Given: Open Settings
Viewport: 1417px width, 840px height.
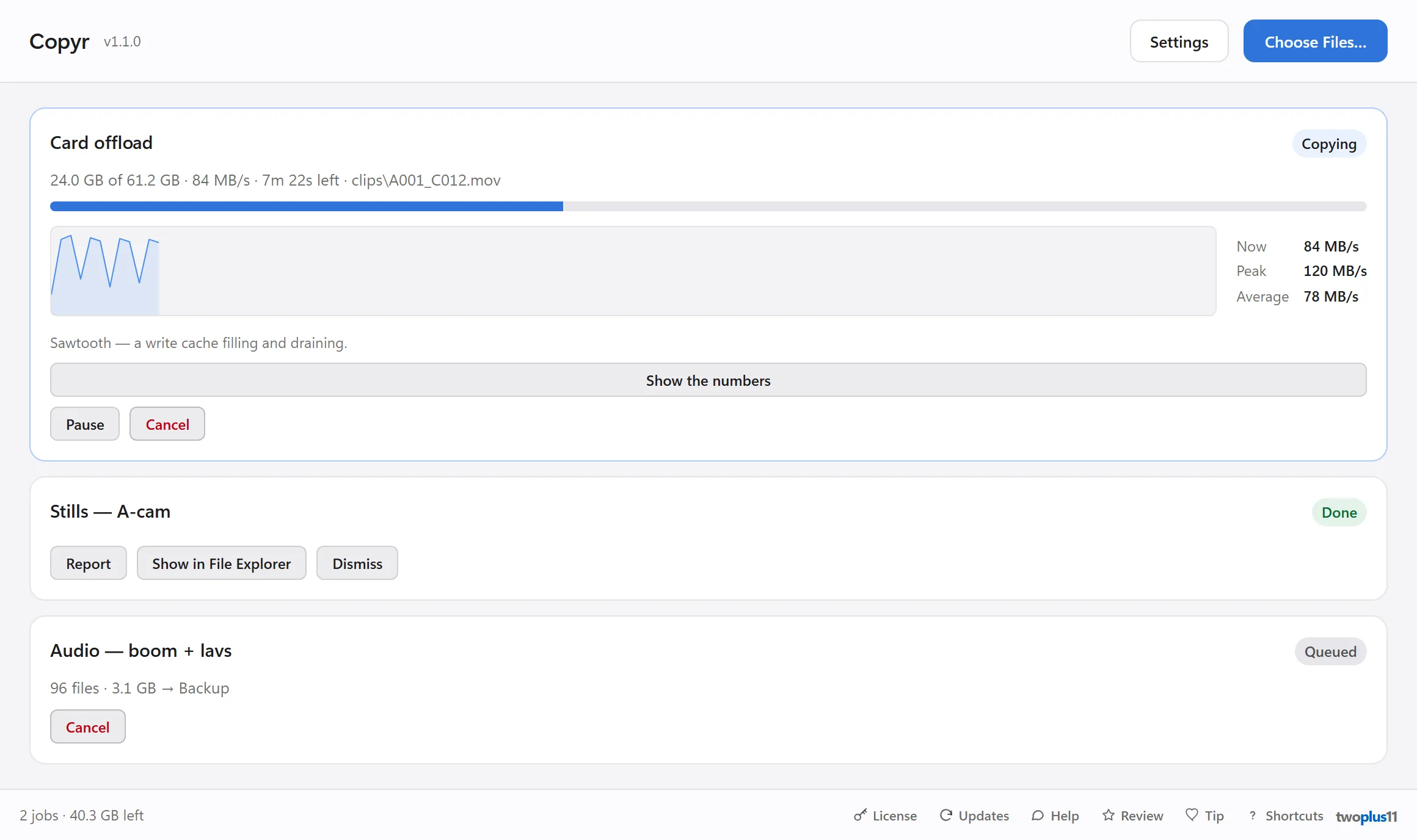Looking at the screenshot, I should click(x=1179, y=41).
